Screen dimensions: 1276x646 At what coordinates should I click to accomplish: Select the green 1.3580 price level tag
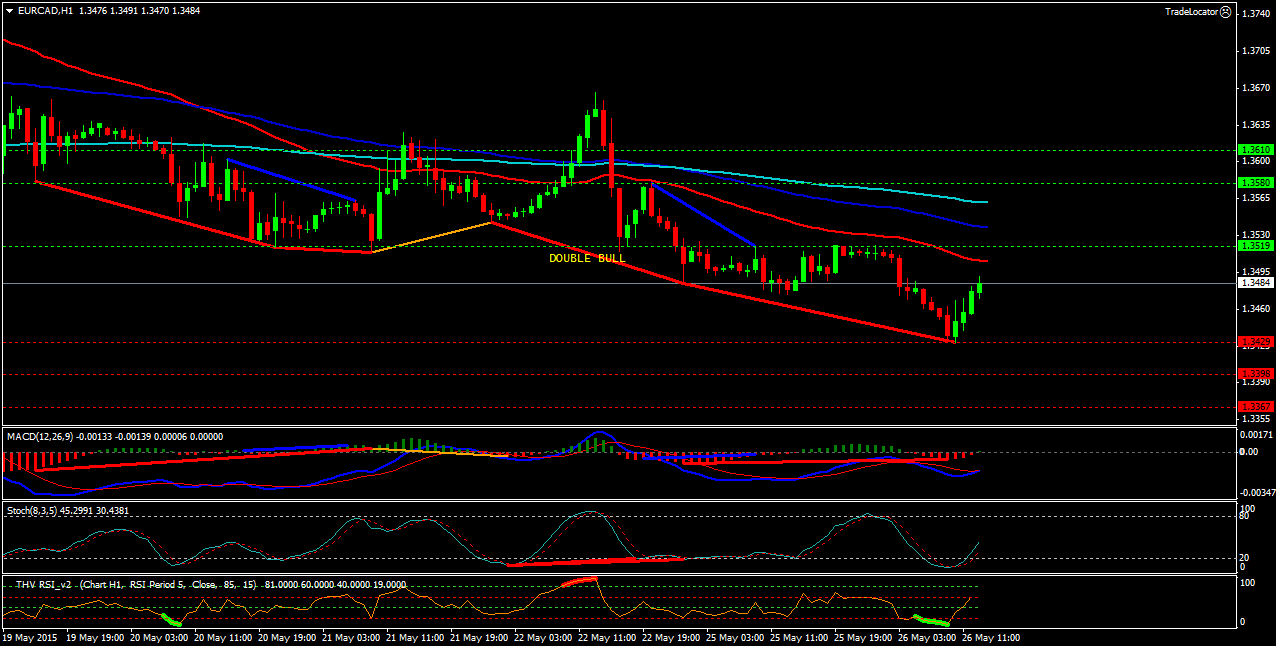click(1255, 182)
